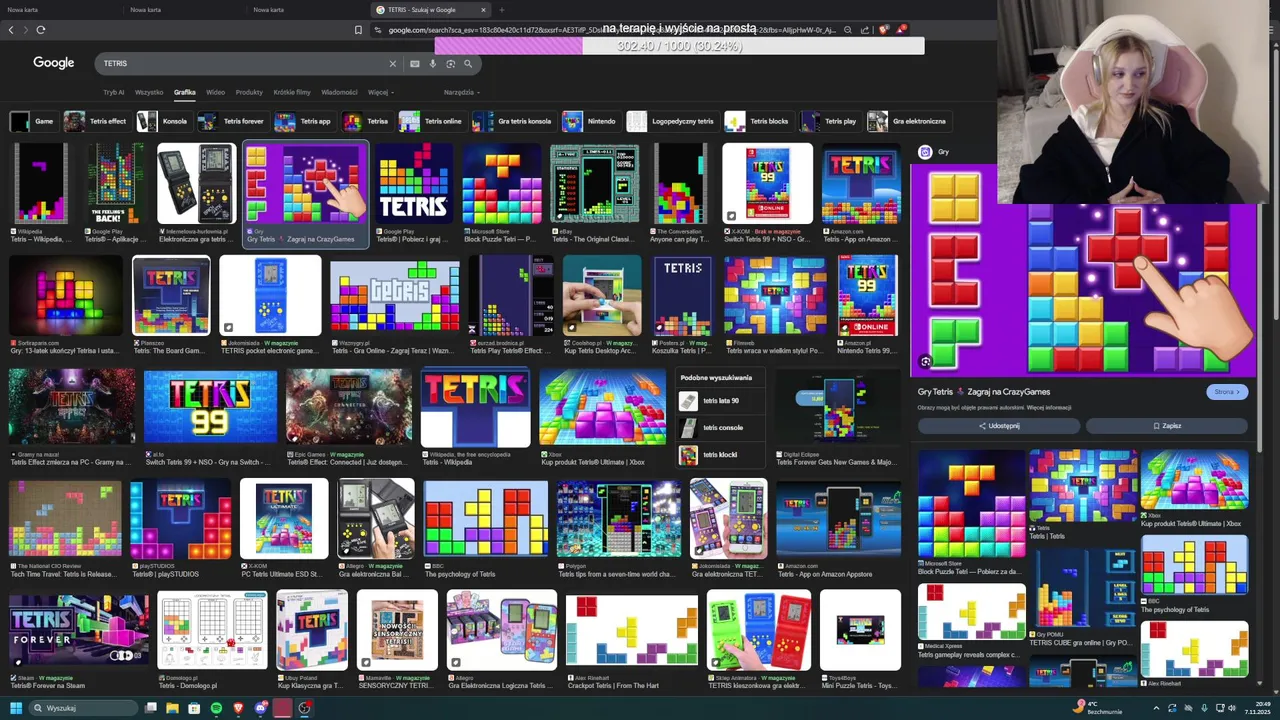Image resolution: width=1280 pixels, height=720 pixels.
Task: Click the magnifier search icon
Action: click(467, 63)
